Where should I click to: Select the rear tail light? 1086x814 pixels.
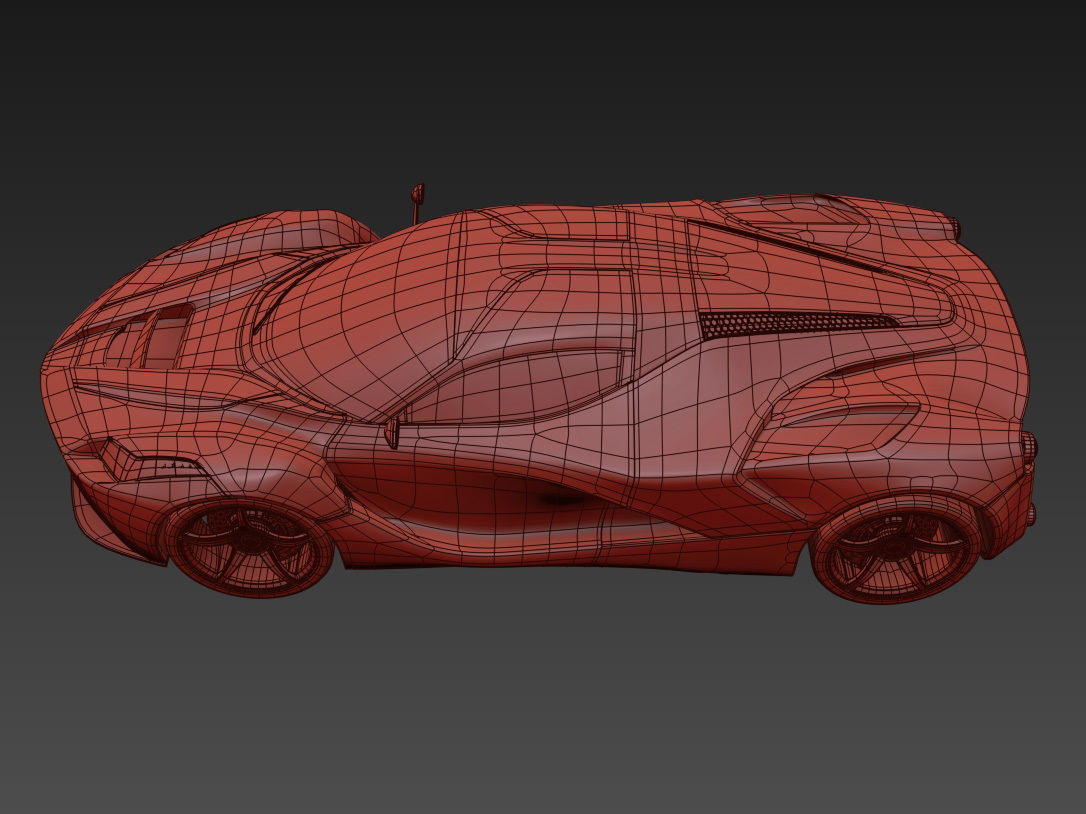(x=1029, y=449)
